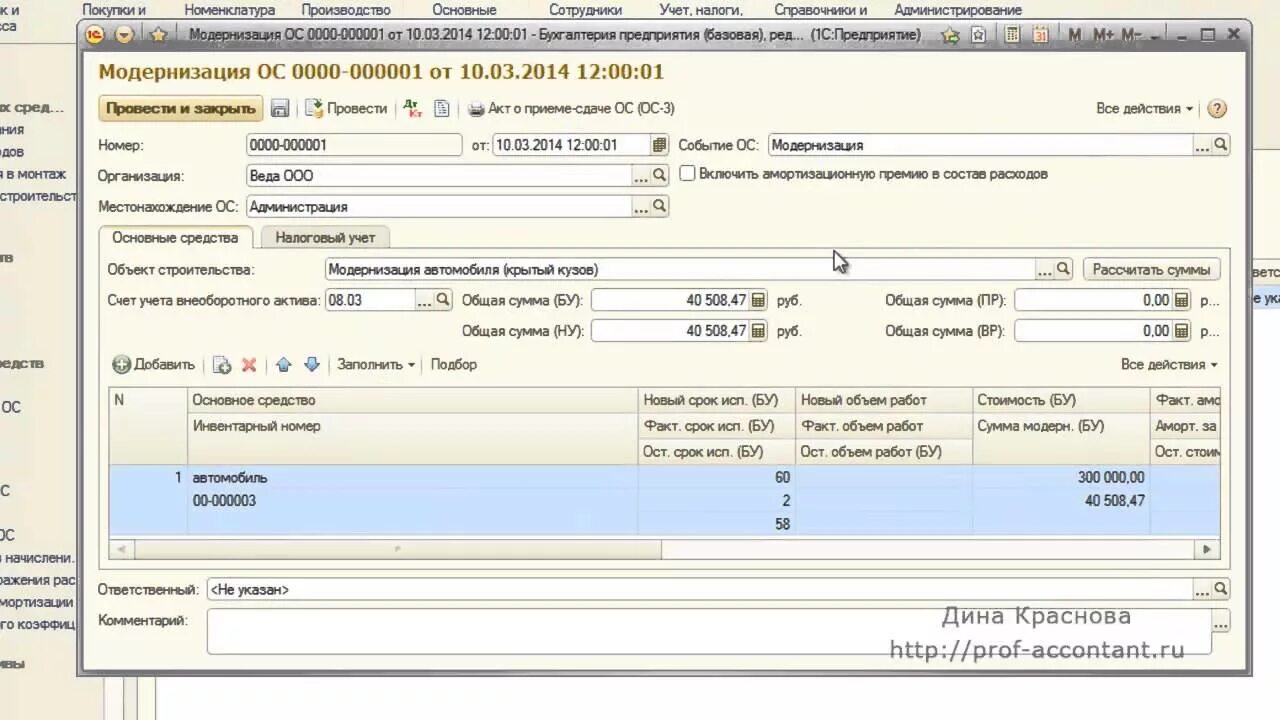Click the title bar round dropdown arrow button
Viewport: 1280px width, 720px height.
(125, 35)
